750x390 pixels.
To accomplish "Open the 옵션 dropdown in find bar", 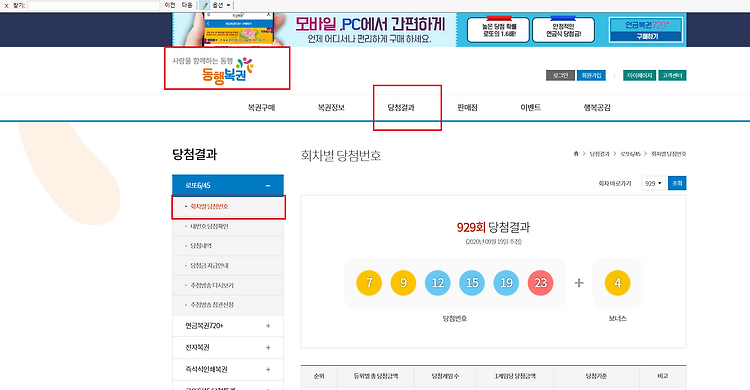I will (221, 5).
